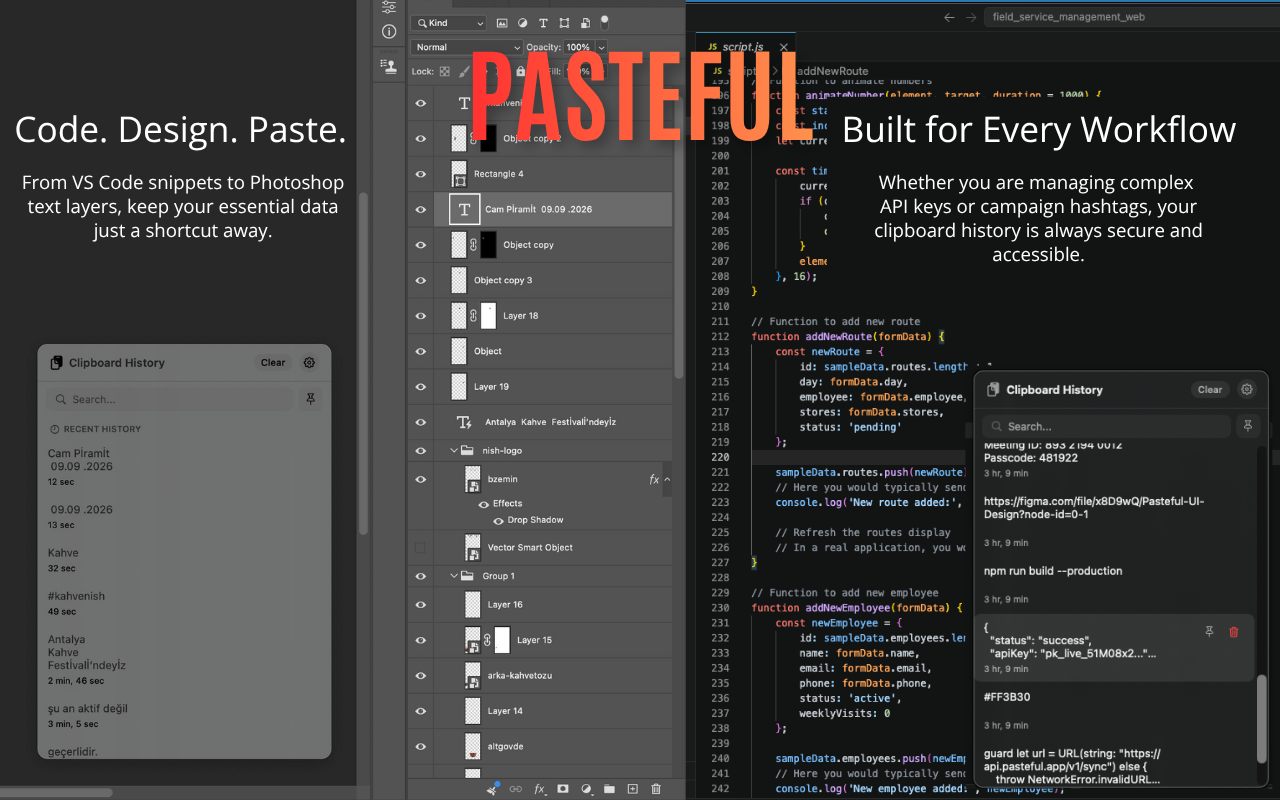The height and width of the screenshot is (800, 1280).
Task: Click the pin filter icon beside the left Search field
Action: (310, 399)
